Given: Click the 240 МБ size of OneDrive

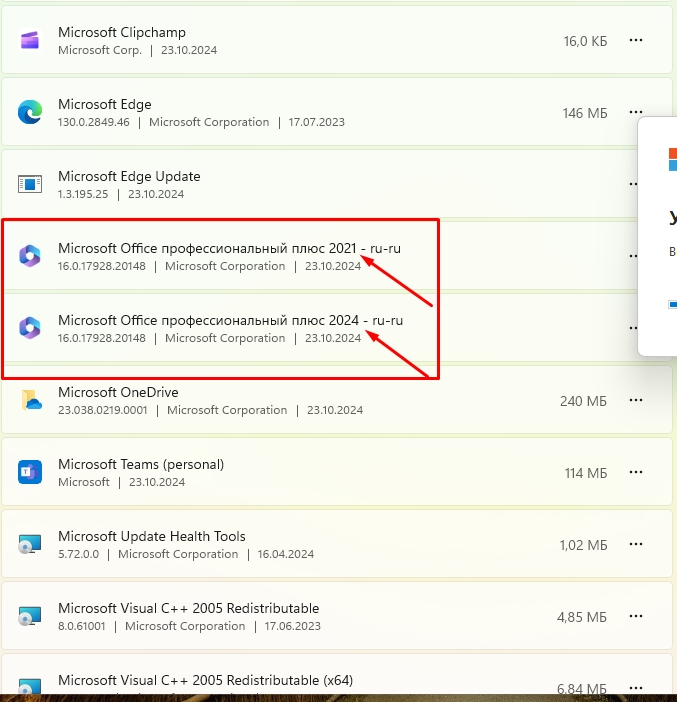Looking at the screenshot, I should click(x=583, y=401).
